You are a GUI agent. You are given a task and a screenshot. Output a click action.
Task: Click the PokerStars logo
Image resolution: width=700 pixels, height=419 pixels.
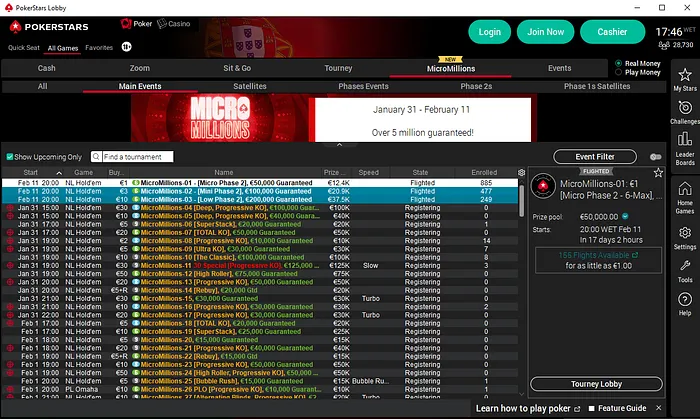(x=49, y=27)
